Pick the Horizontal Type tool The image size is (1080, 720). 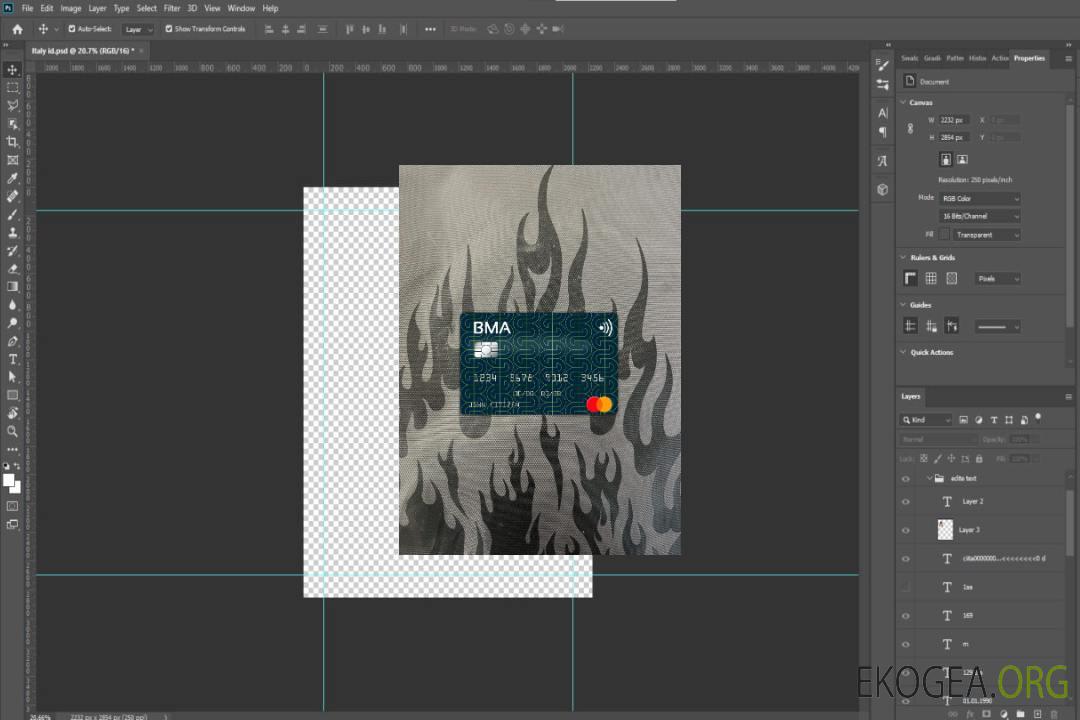pyautogui.click(x=13, y=359)
